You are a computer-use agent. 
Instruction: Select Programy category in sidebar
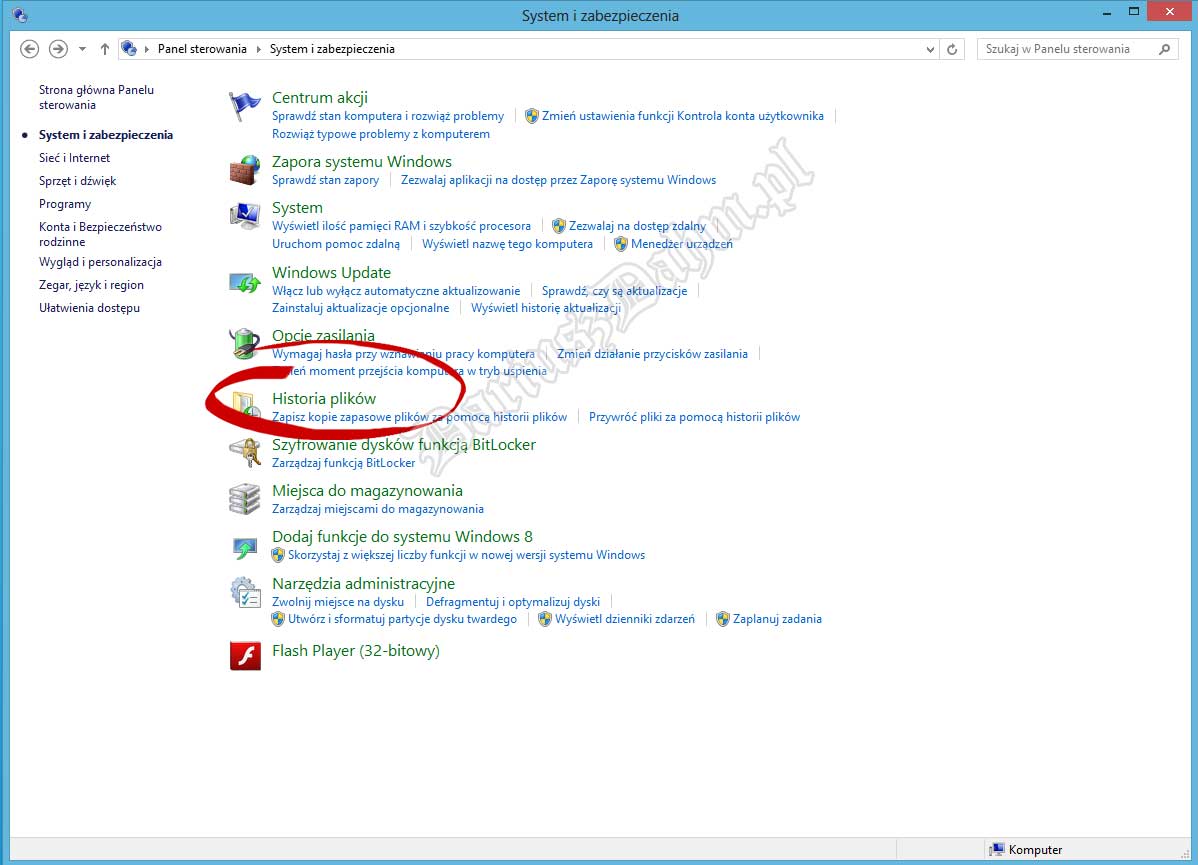(x=65, y=204)
